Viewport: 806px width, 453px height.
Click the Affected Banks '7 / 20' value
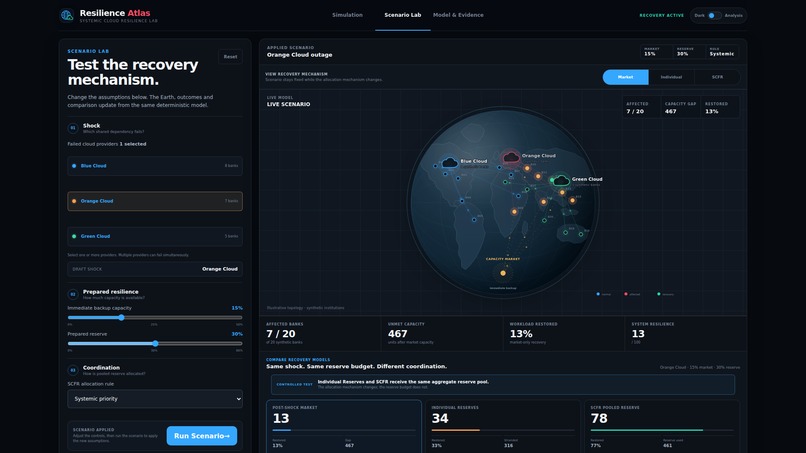[281, 334]
